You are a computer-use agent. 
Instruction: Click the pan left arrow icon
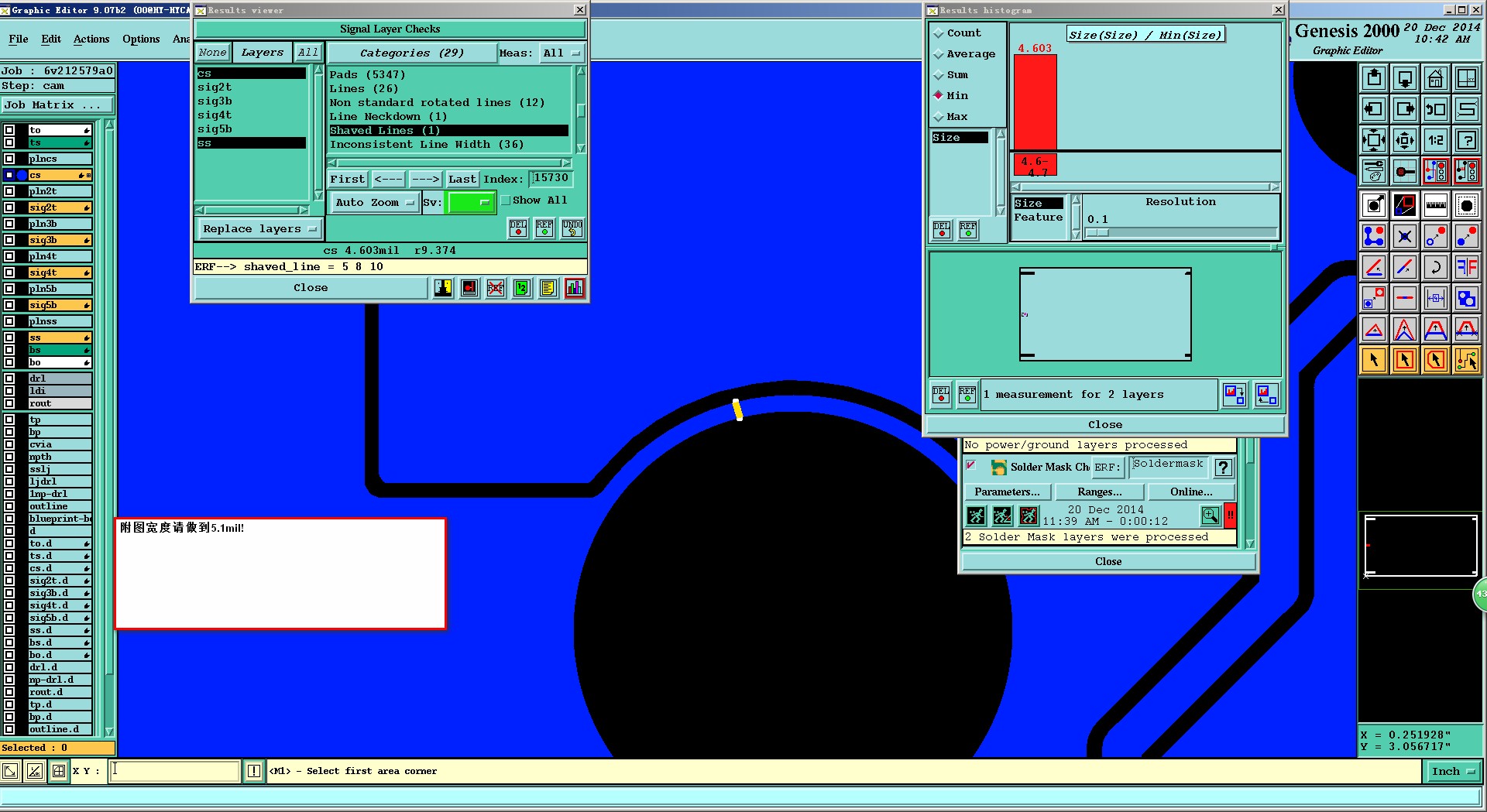(x=1373, y=109)
